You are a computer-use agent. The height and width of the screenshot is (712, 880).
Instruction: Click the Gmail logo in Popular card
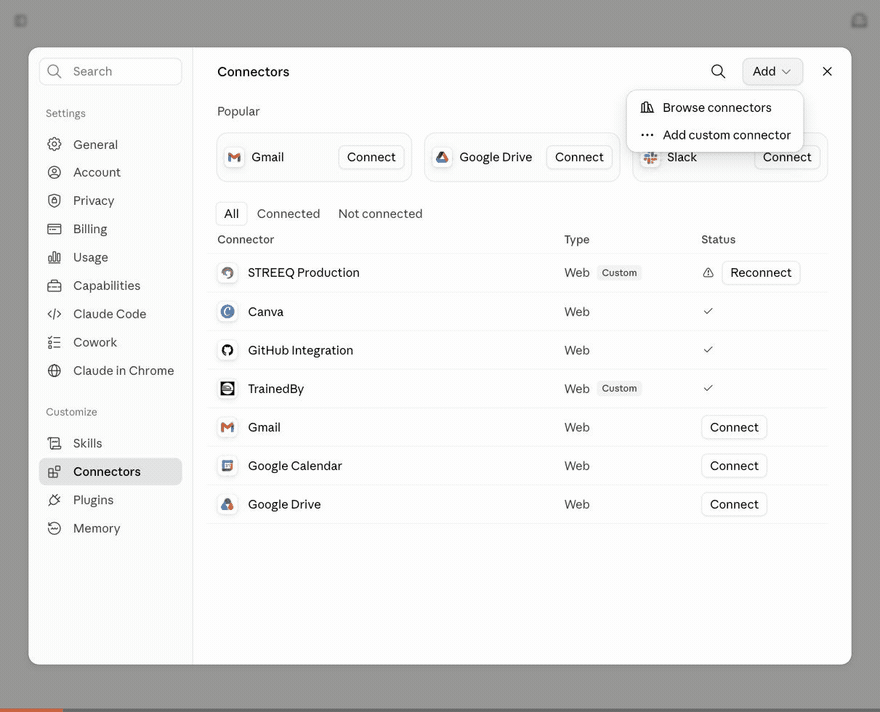(235, 157)
